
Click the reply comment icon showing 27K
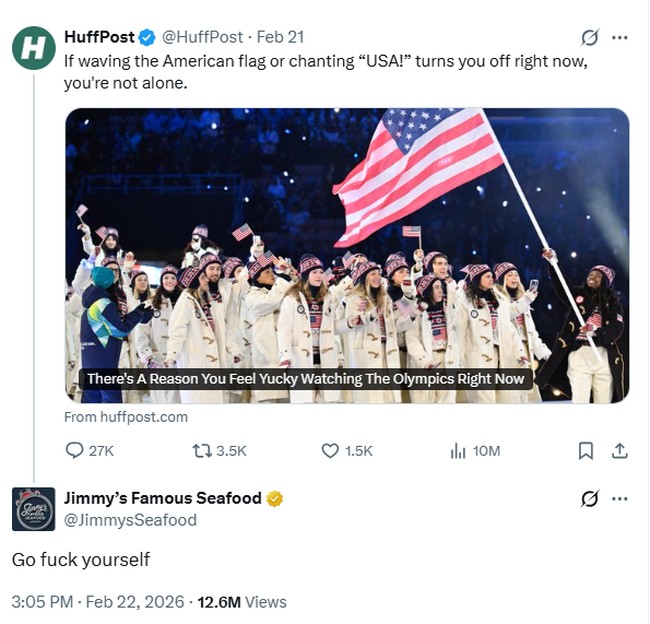[75, 451]
